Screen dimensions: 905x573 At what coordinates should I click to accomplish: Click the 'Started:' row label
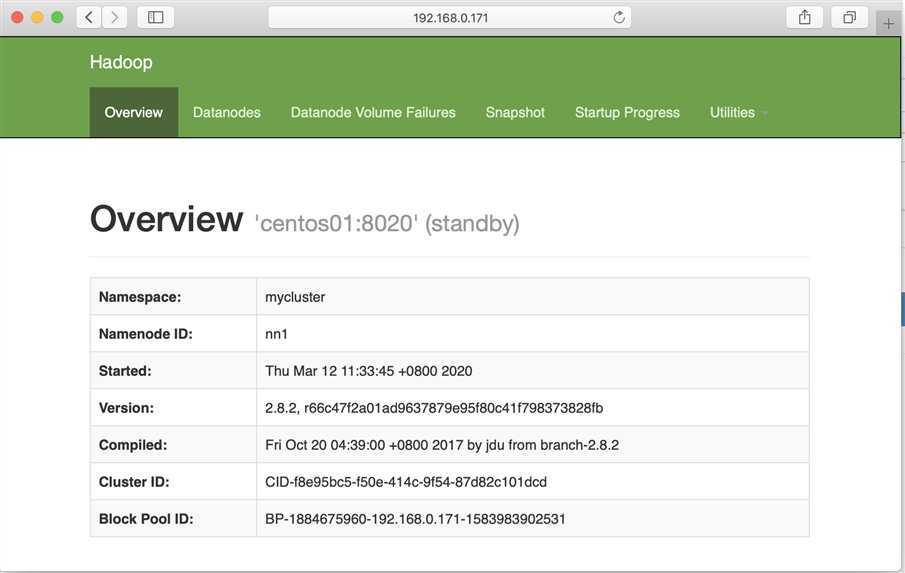click(125, 371)
